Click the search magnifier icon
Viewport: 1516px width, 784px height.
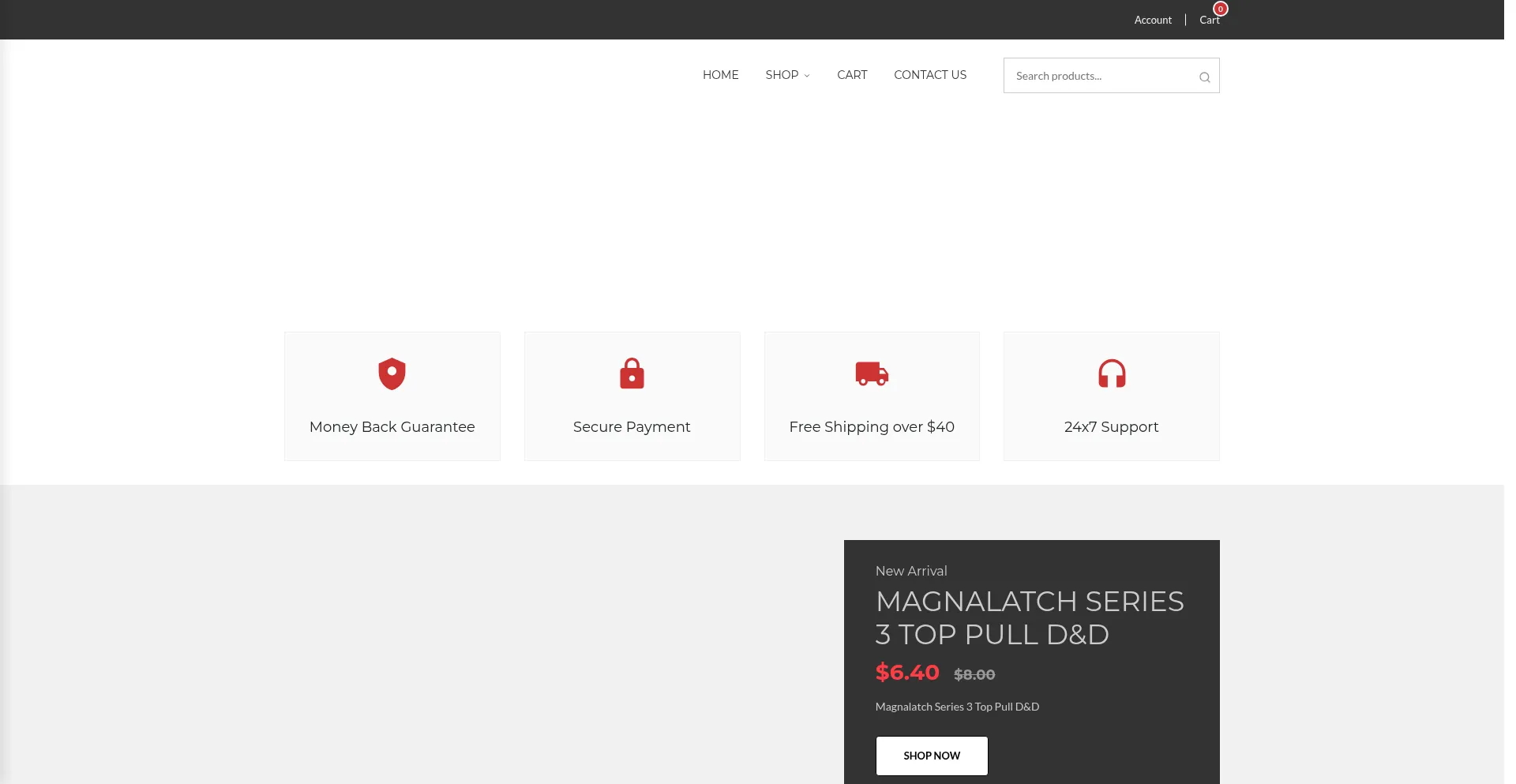pos(1204,77)
